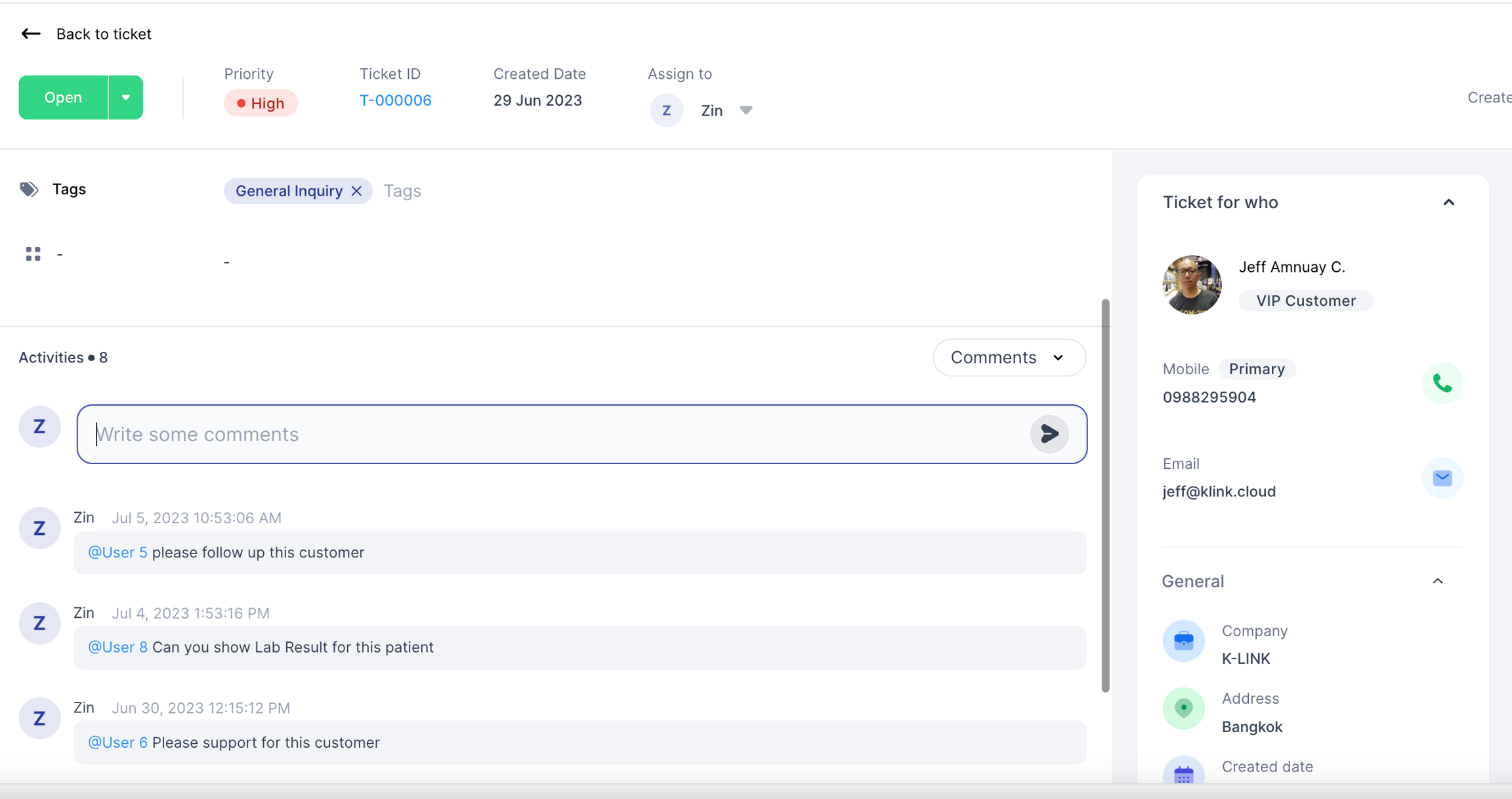Click the back arrow icon
The image size is (1512, 799).
[x=31, y=33]
